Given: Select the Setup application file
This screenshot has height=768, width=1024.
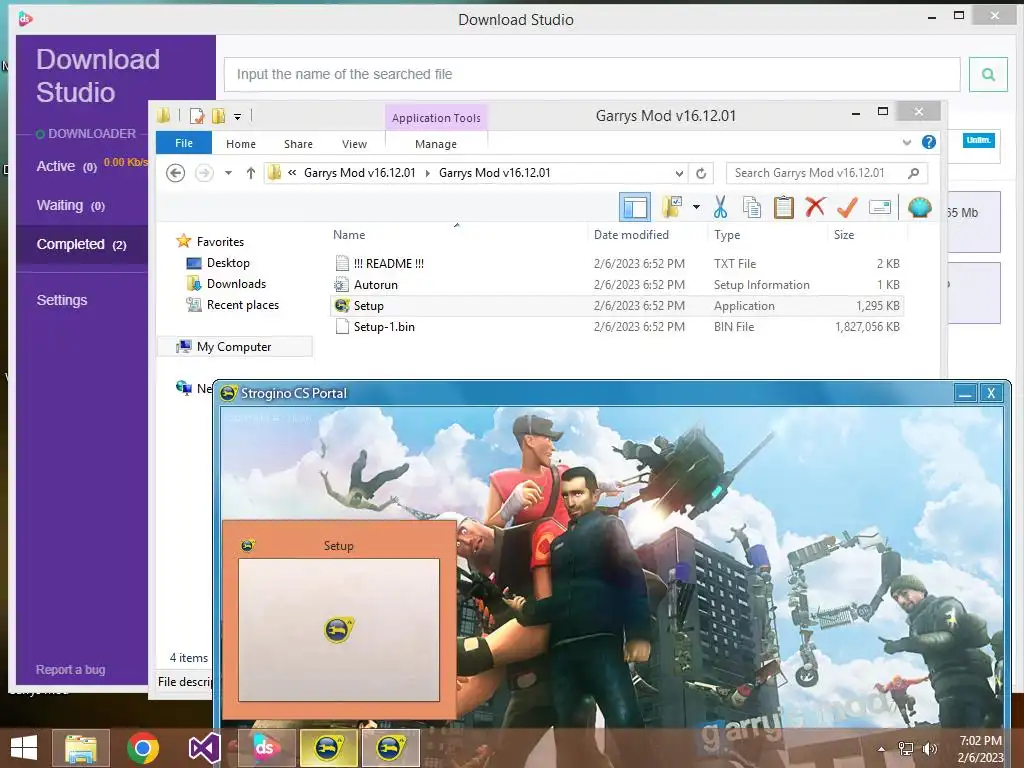Looking at the screenshot, I should point(617,306).
